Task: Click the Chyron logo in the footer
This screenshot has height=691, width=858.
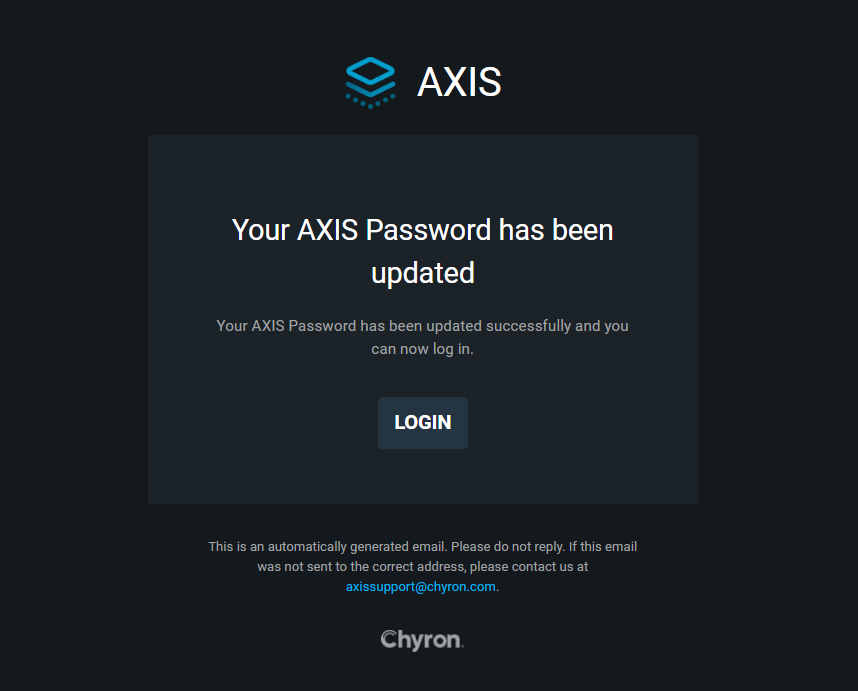Action: [x=422, y=640]
